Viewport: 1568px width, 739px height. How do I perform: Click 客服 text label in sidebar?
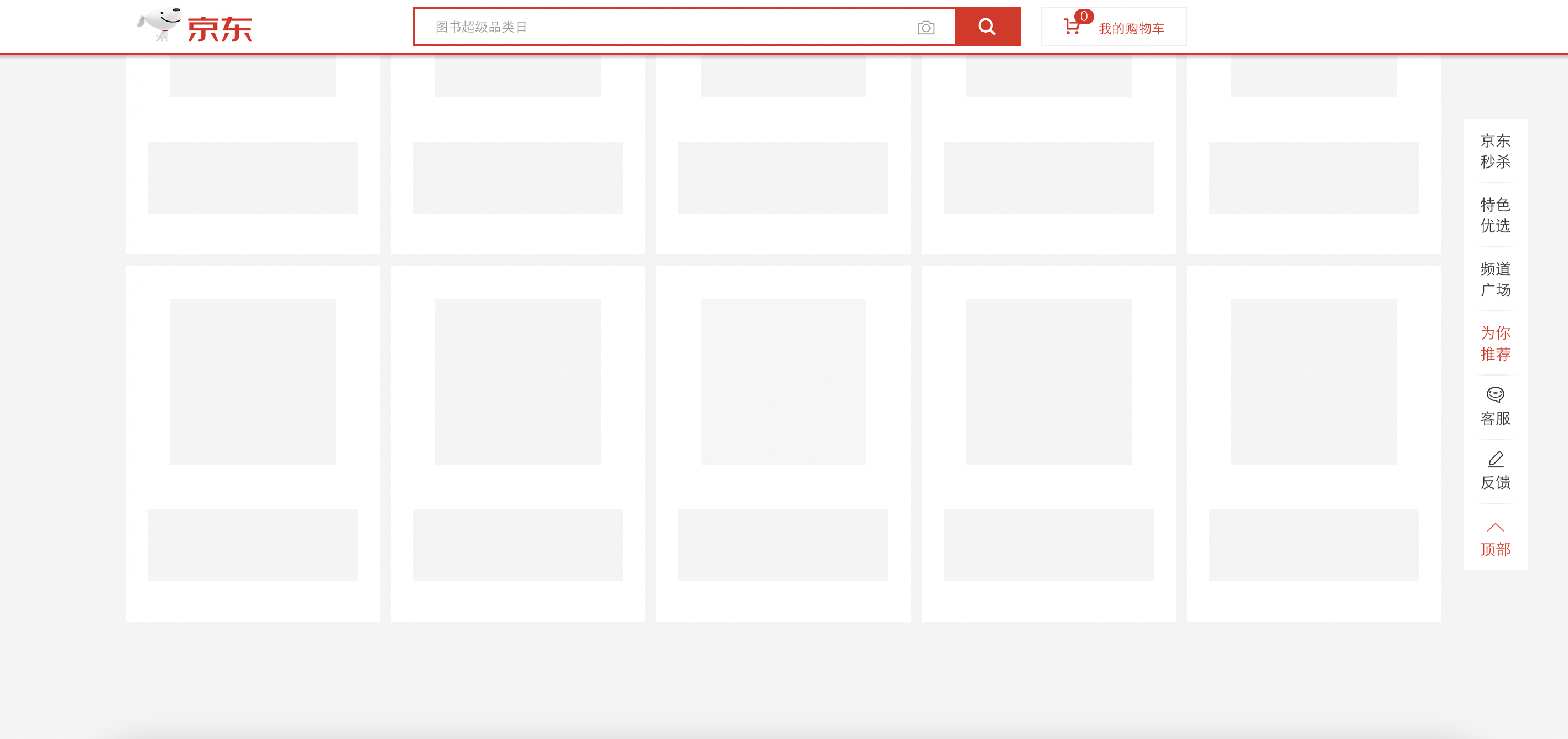click(1495, 418)
